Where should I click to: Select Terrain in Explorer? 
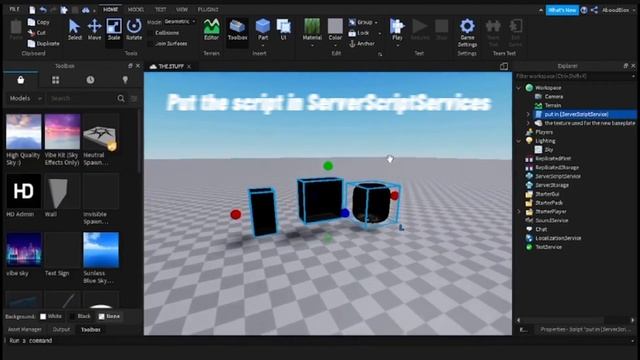pos(553,105)
